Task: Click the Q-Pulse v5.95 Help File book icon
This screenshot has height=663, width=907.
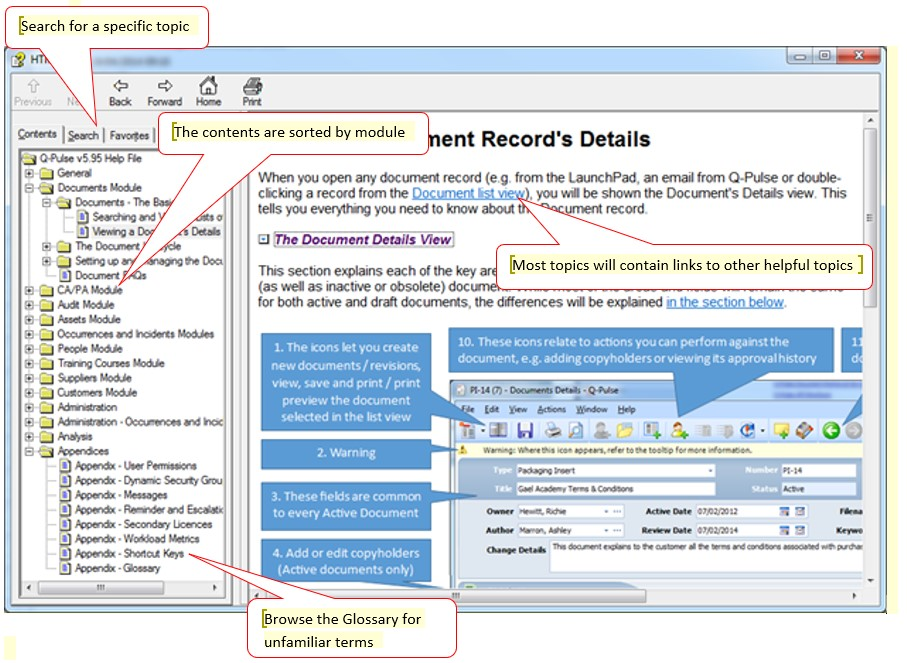Action: [29, 159]
